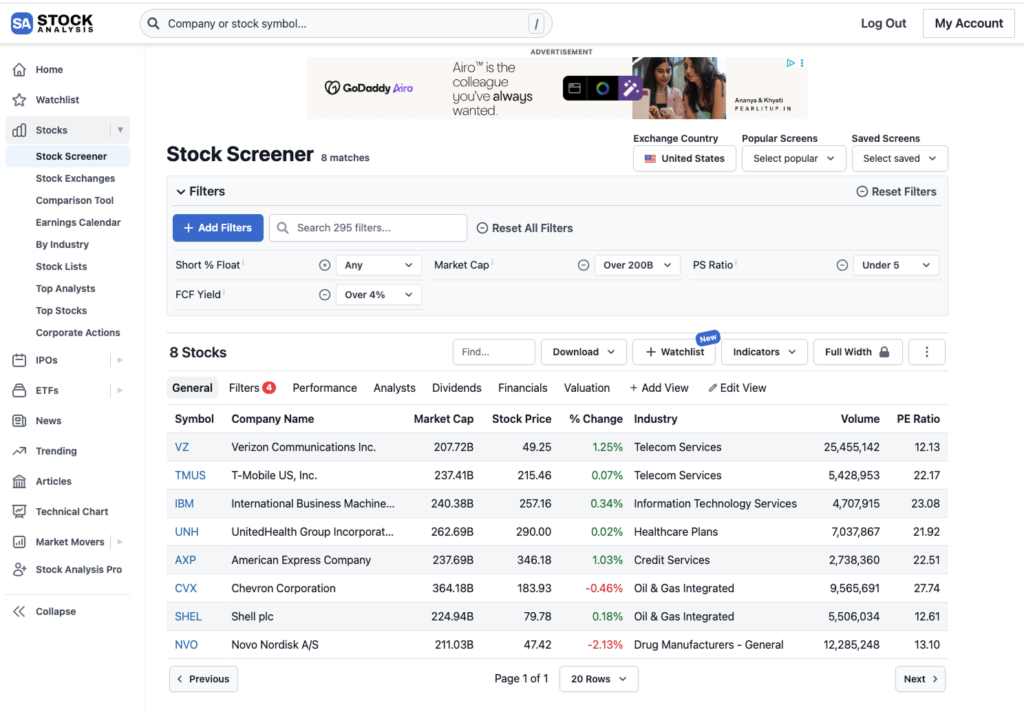The height and width of the screenshot is (712, 1024).
Task: Remove the Short % Float filter
Action: point(325,265)
